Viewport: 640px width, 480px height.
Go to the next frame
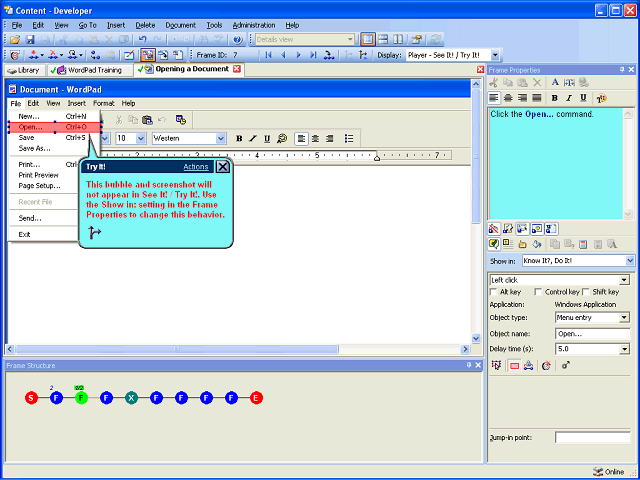click(298, 55)
